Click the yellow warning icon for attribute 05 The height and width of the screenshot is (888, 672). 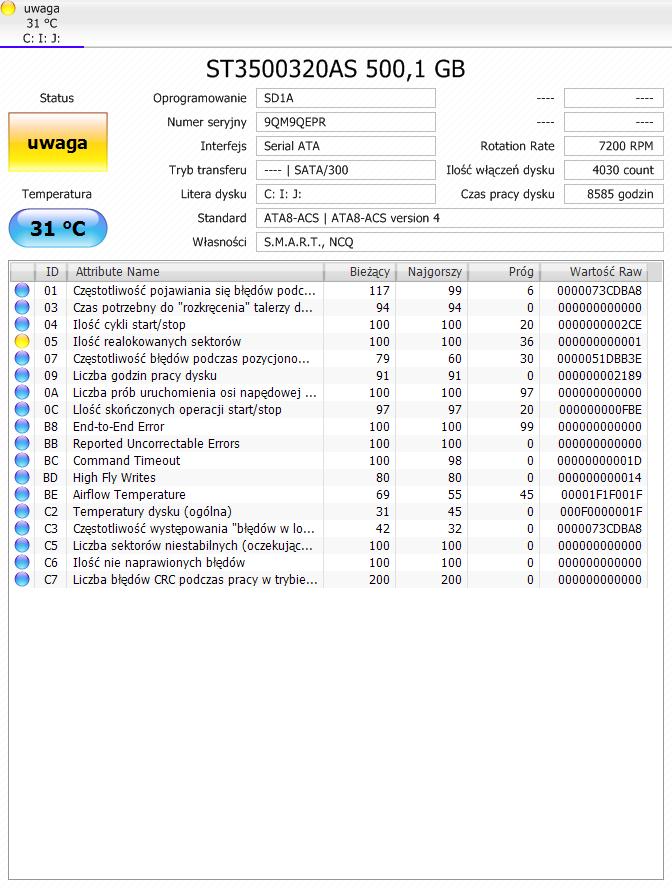(x=22, y=341)
